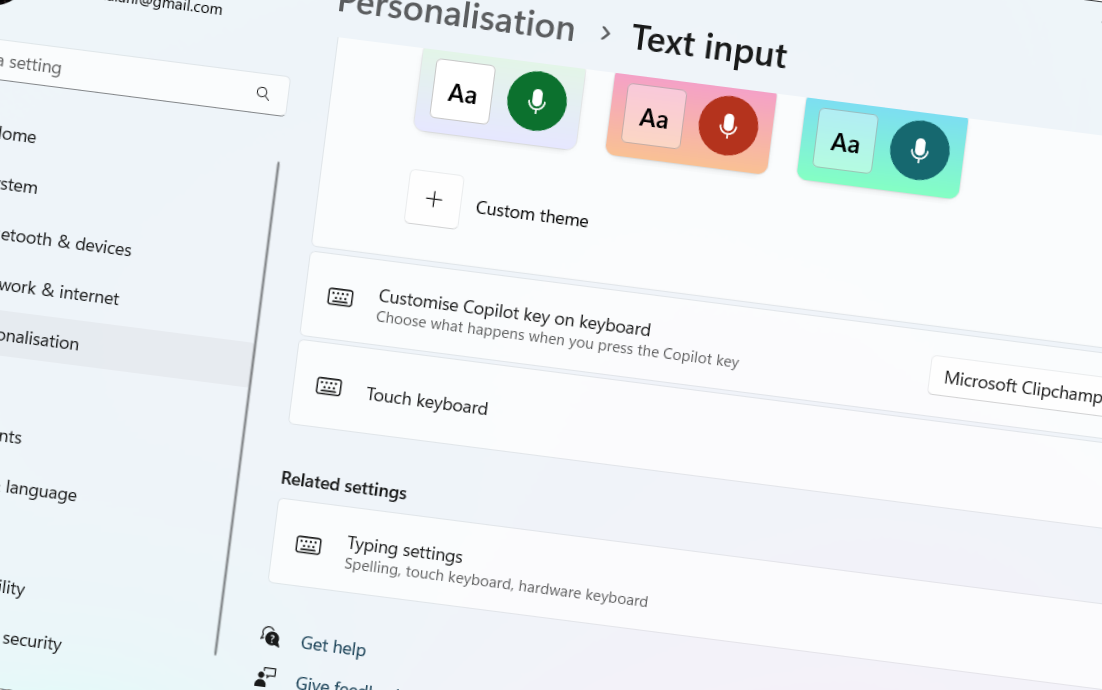Open Privacy & security in the sidebar

coord(31,641)
